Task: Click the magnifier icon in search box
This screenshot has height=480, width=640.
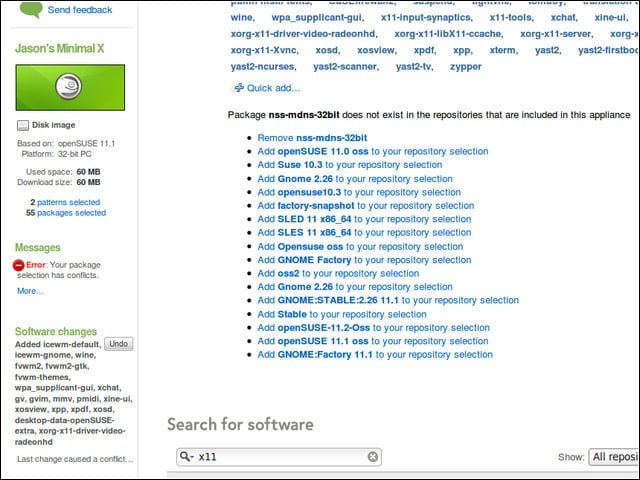Action: (x=186, y=457)
